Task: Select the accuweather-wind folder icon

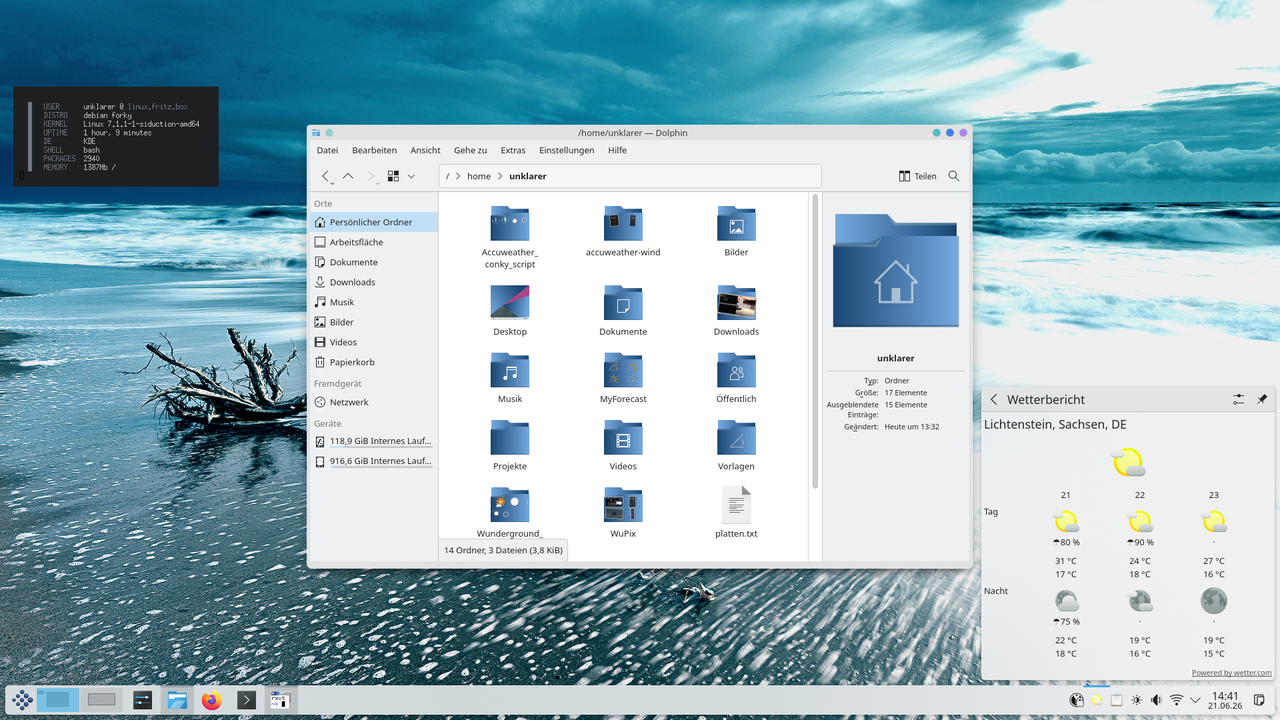Action: 623,223
